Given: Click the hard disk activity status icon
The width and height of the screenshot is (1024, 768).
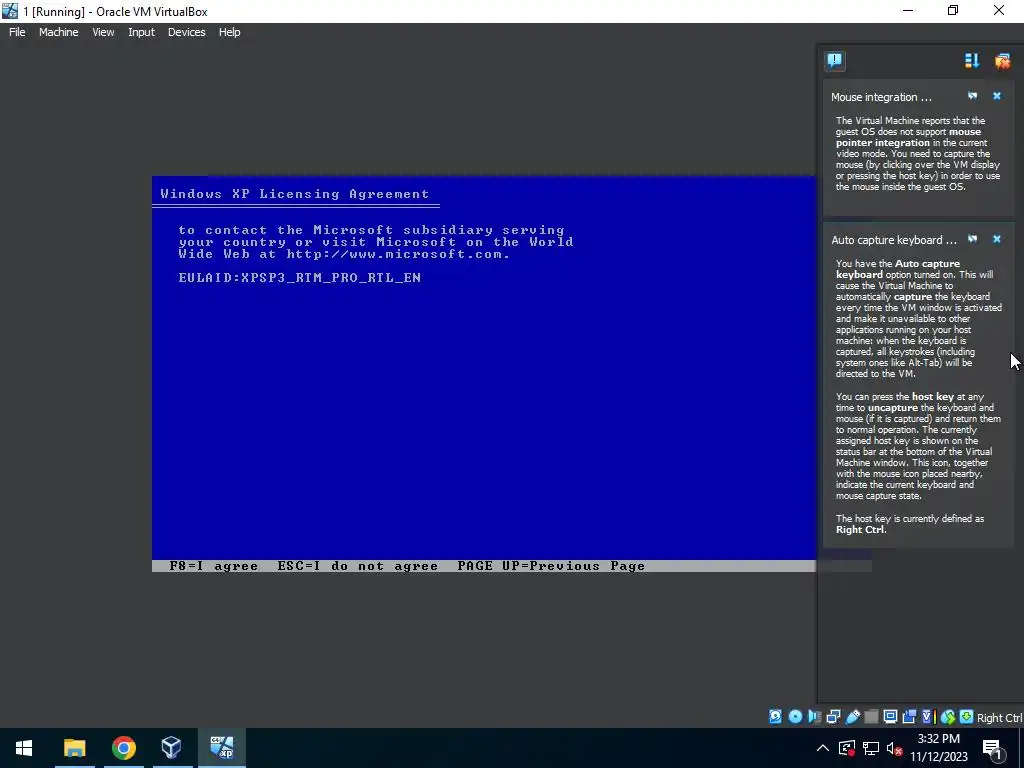Looking at the screenshot, I should click(775, 716).
